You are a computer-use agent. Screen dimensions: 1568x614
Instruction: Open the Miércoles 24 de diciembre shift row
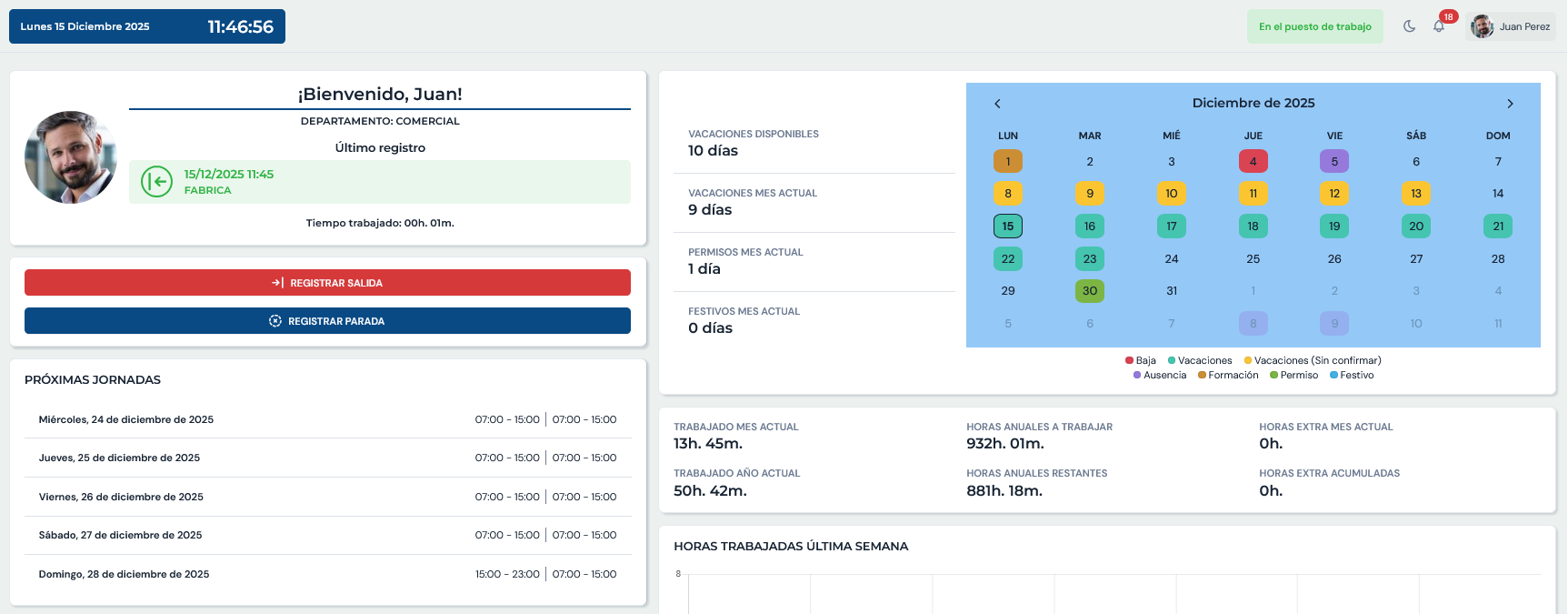click(x=327, y=419)
